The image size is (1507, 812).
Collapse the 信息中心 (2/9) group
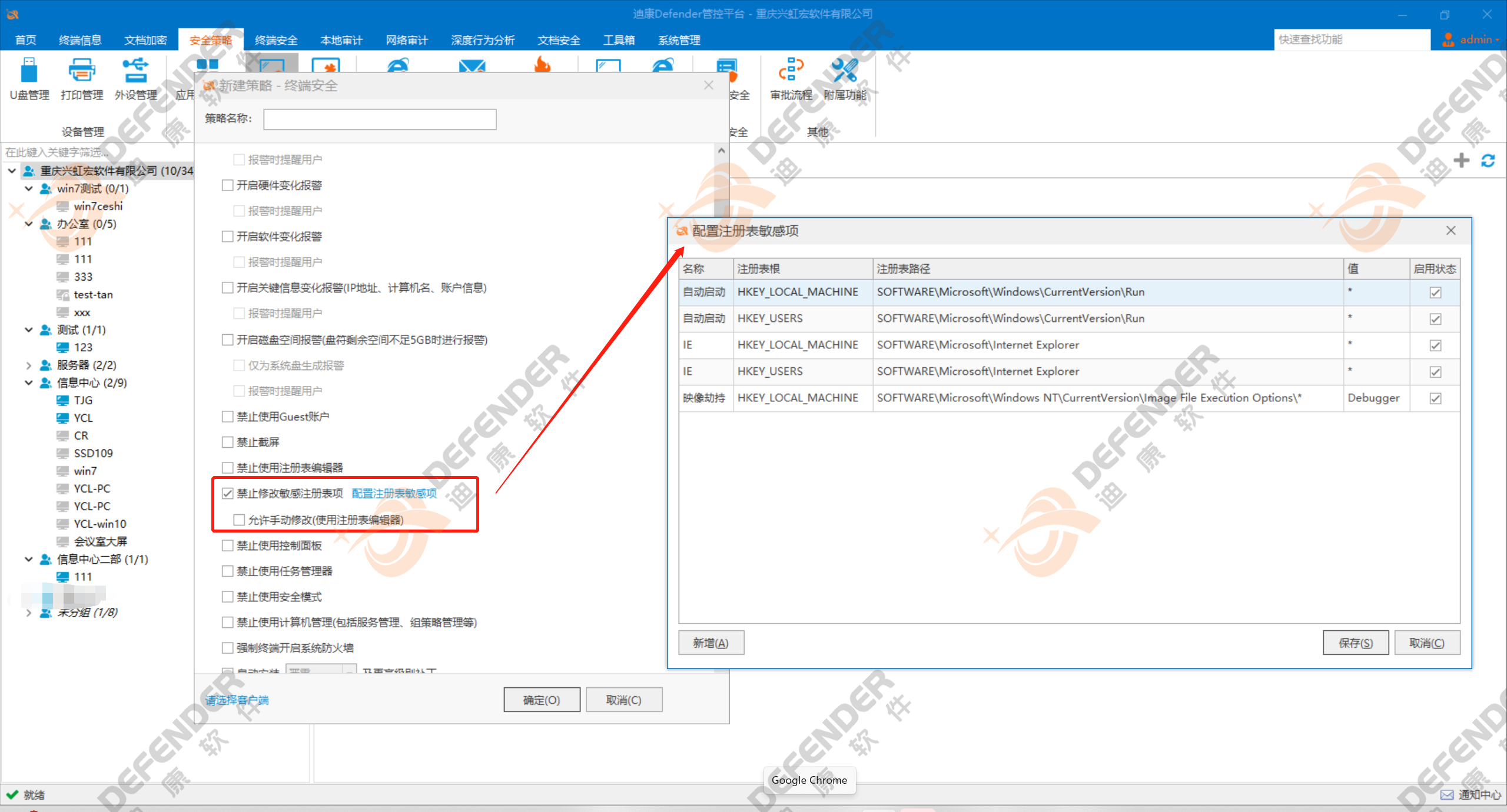click(x=28, y=382)
